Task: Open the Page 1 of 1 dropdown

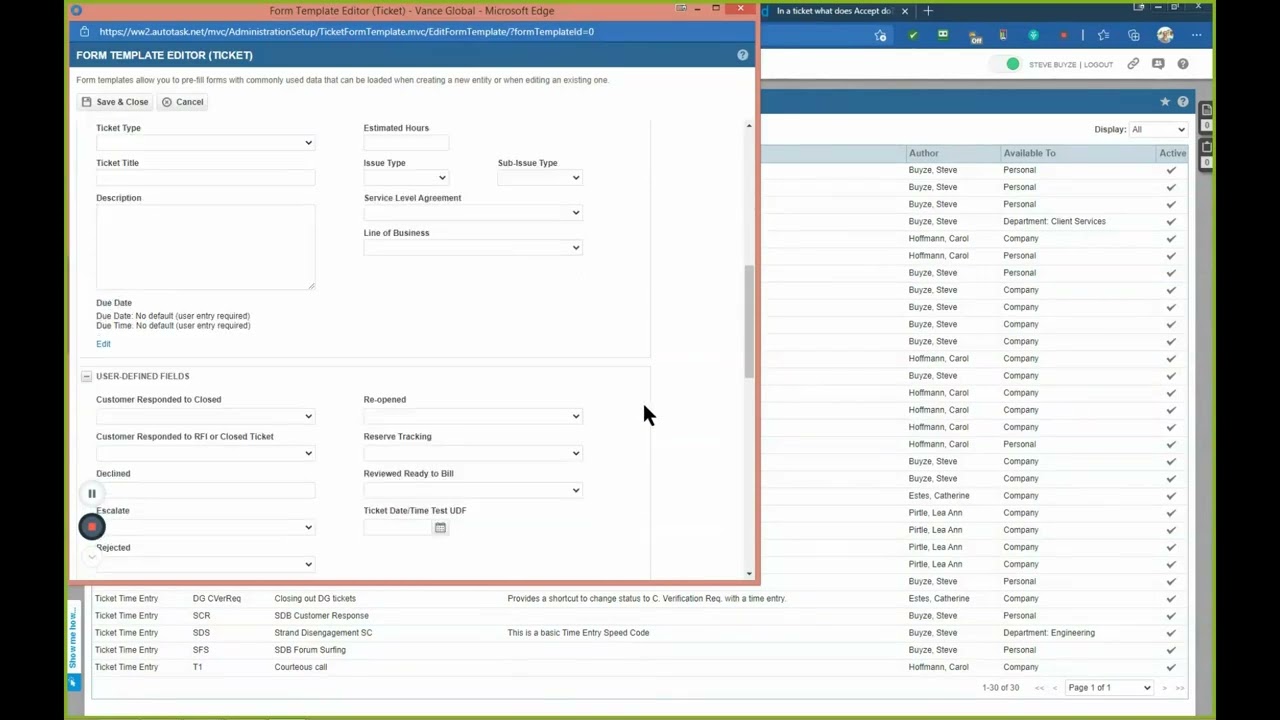Action: (x=1109, y=687)
